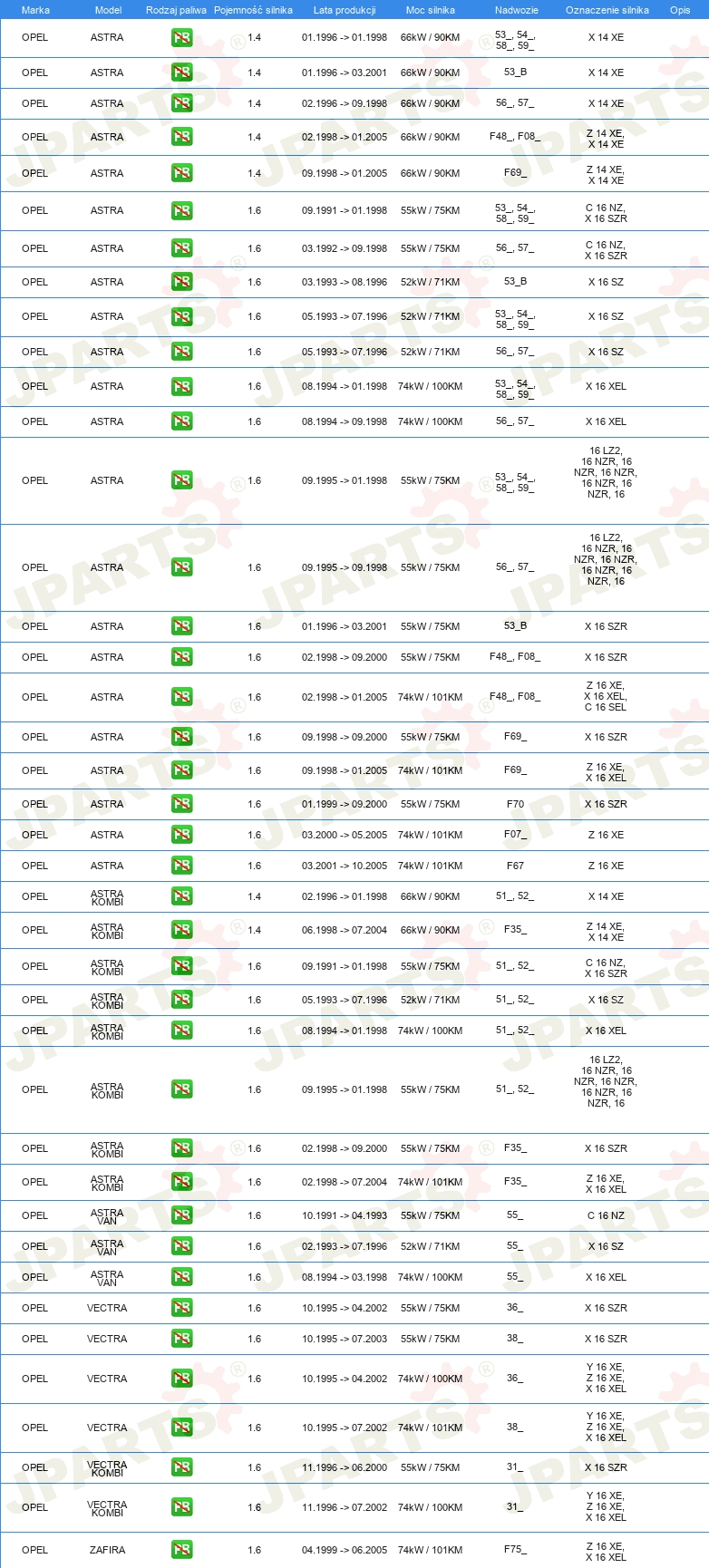
Task: Select X 16 SZR engine code in VECTRA KOMBI row
Action: [606, 1467]
